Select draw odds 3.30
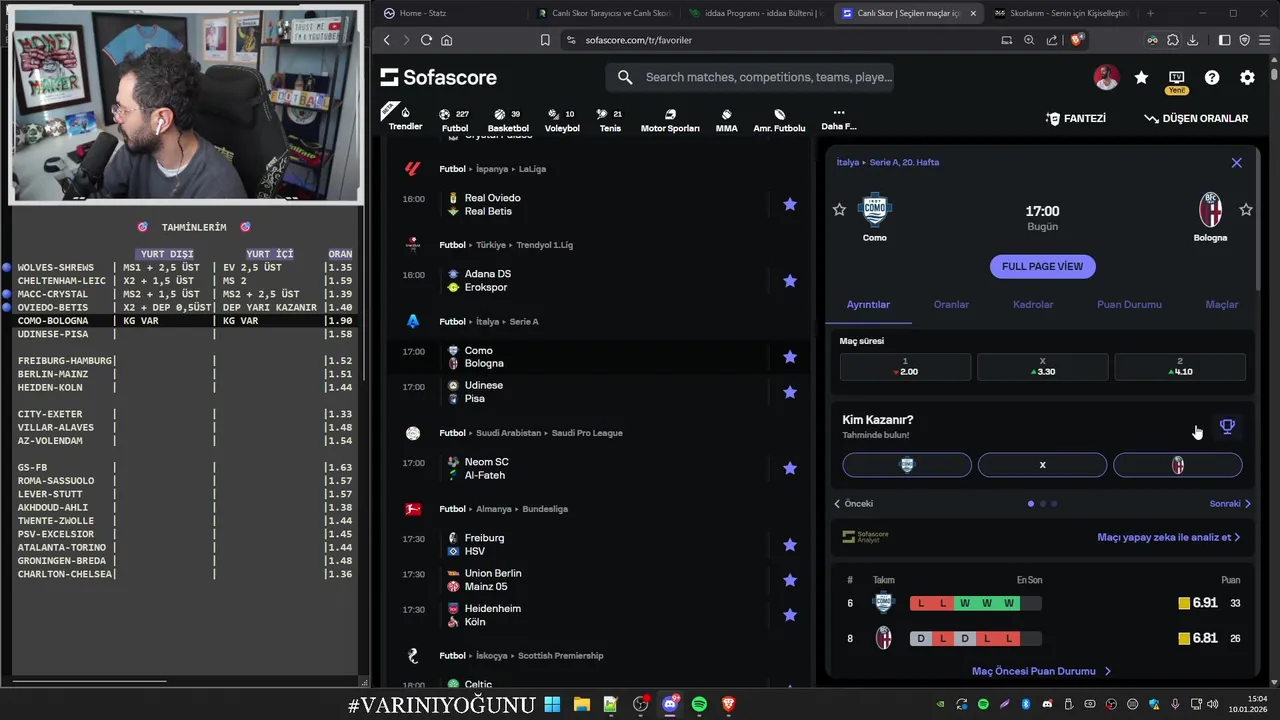This screenshot has height=720, width=1280. coord(1042,367)
